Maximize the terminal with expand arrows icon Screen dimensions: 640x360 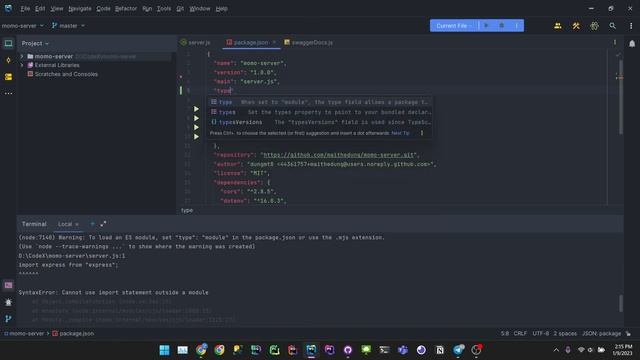pos(103,224)
